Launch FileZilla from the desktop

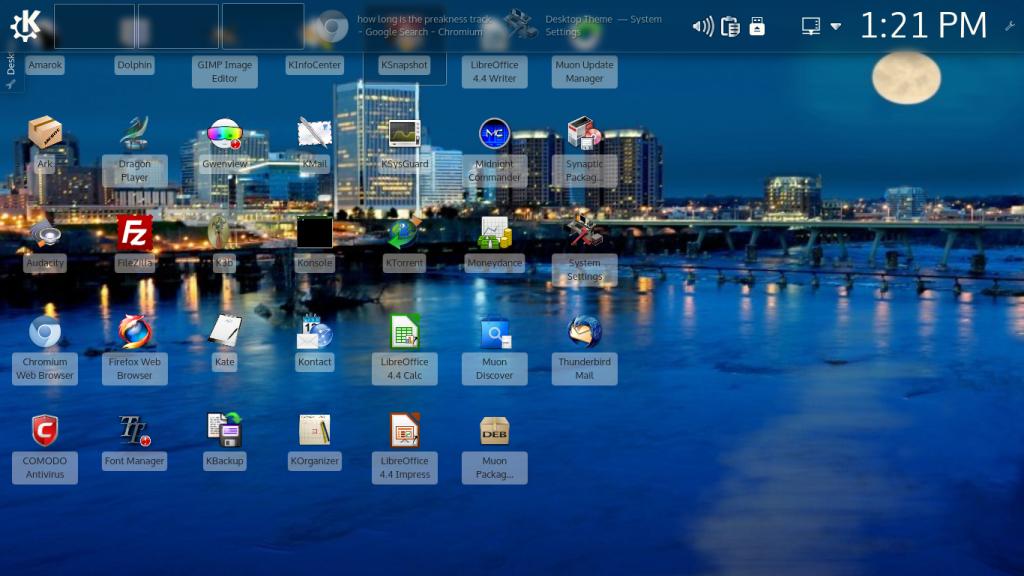134,234
